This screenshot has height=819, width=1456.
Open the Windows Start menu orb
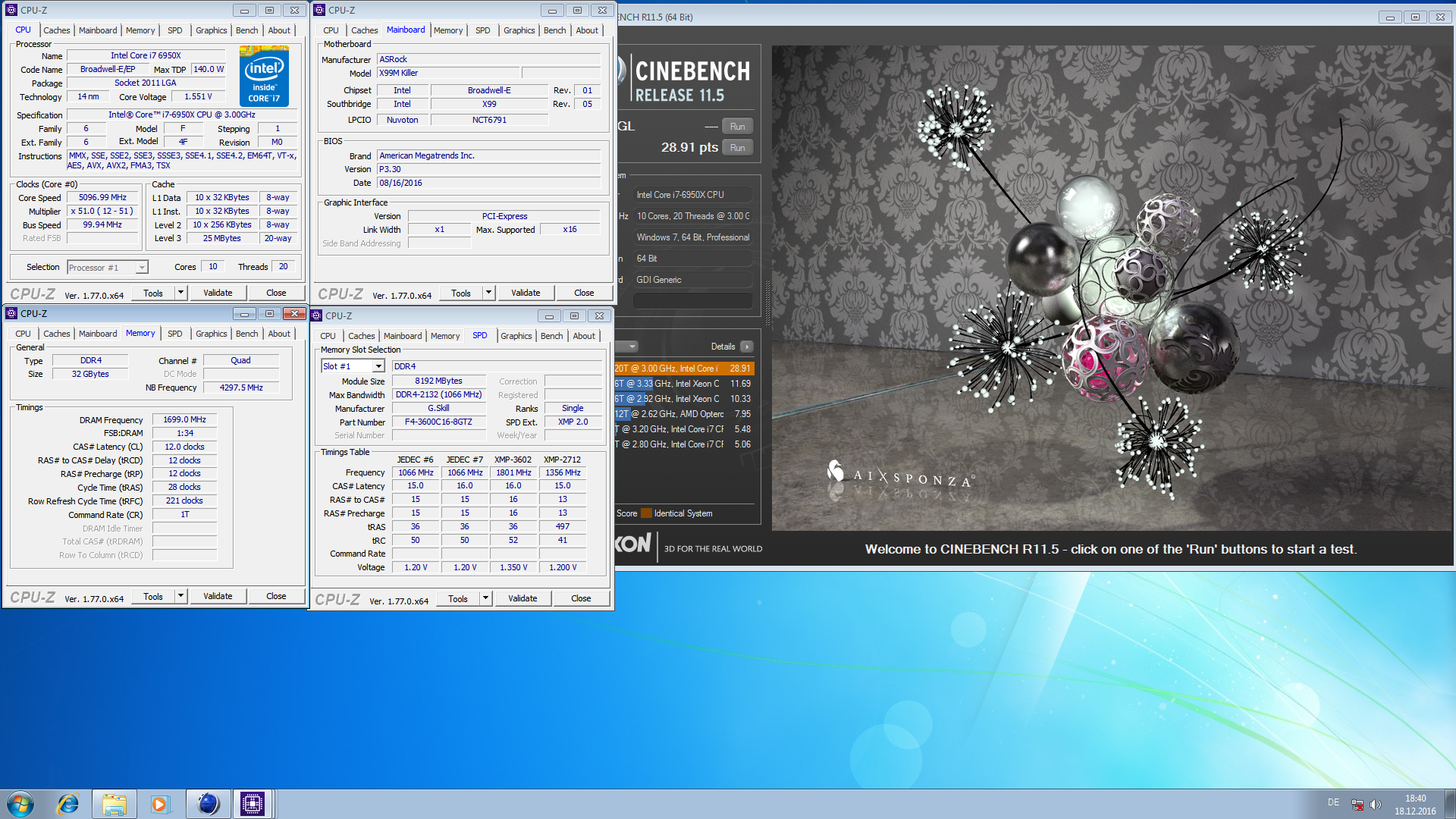(x=20, y=803)
